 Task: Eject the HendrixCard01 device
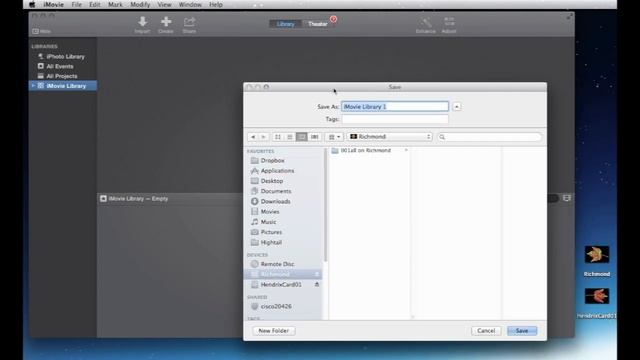click(317, 284)
